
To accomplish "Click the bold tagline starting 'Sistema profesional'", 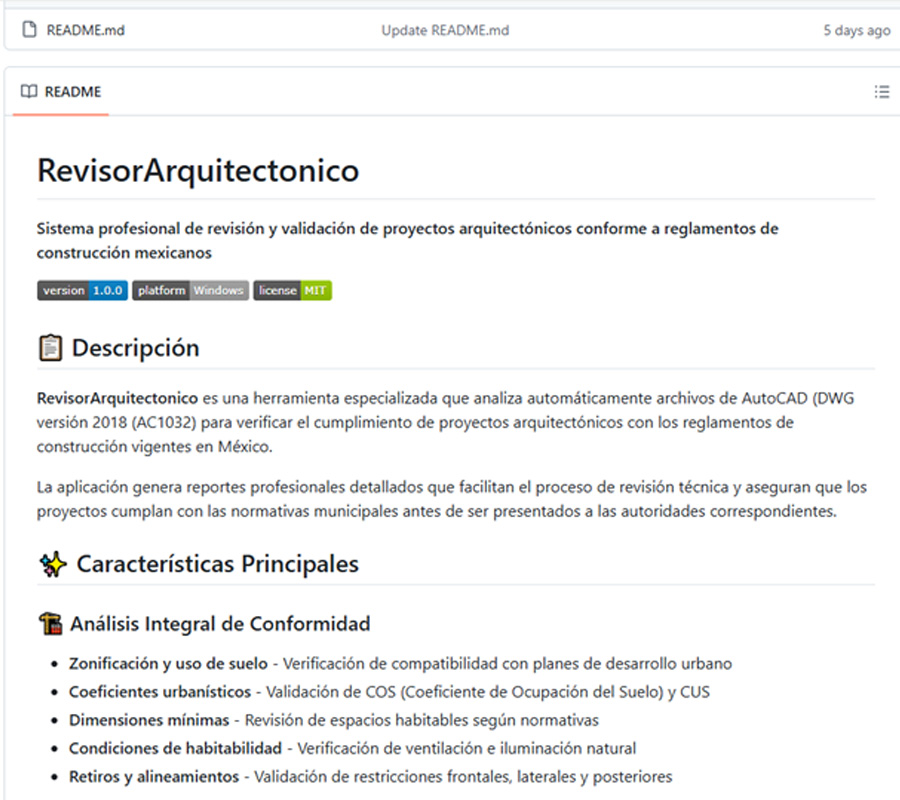I will point(408,240).
